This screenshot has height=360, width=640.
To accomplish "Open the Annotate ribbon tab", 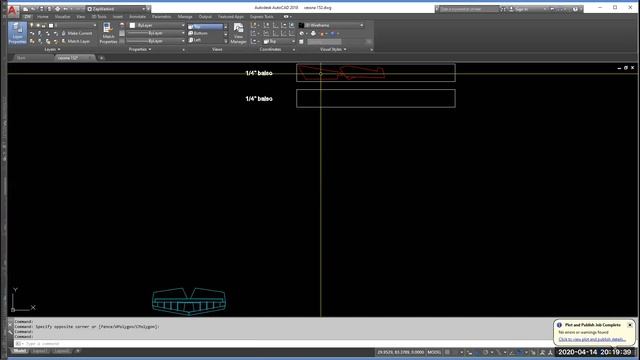I will (x=138, y=17).
